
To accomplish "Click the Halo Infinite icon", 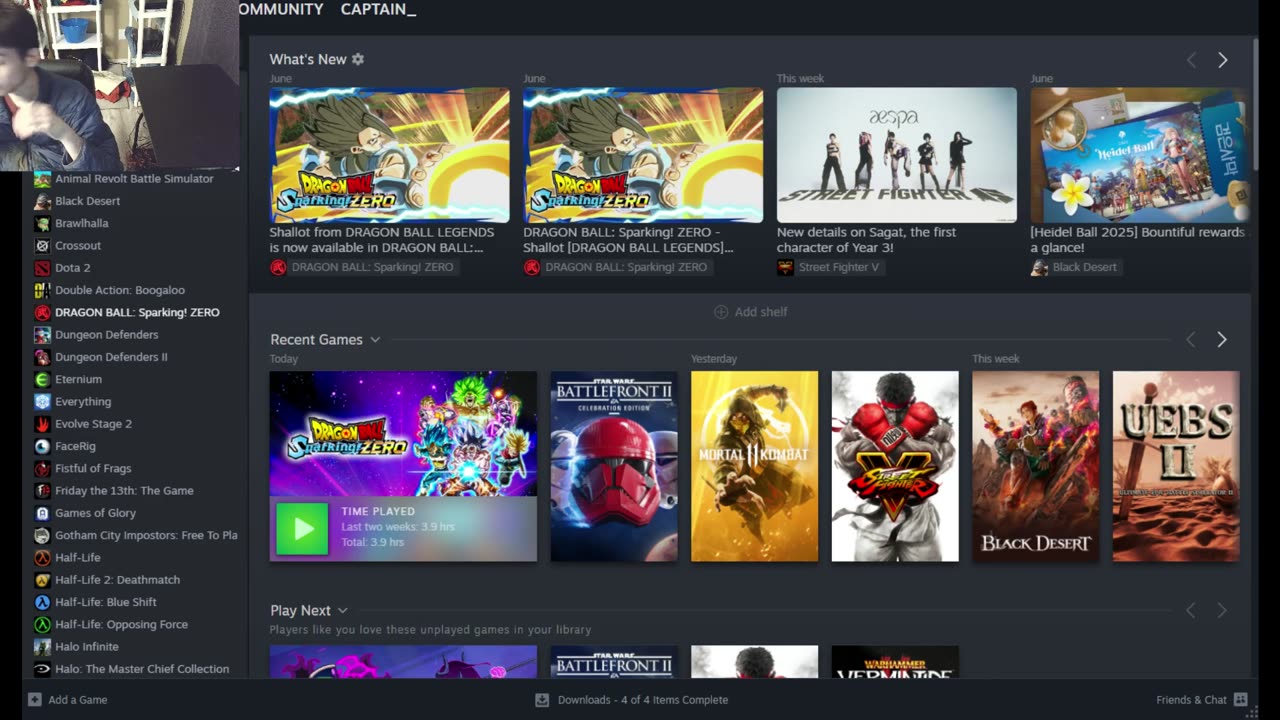I will coord(42,647).
